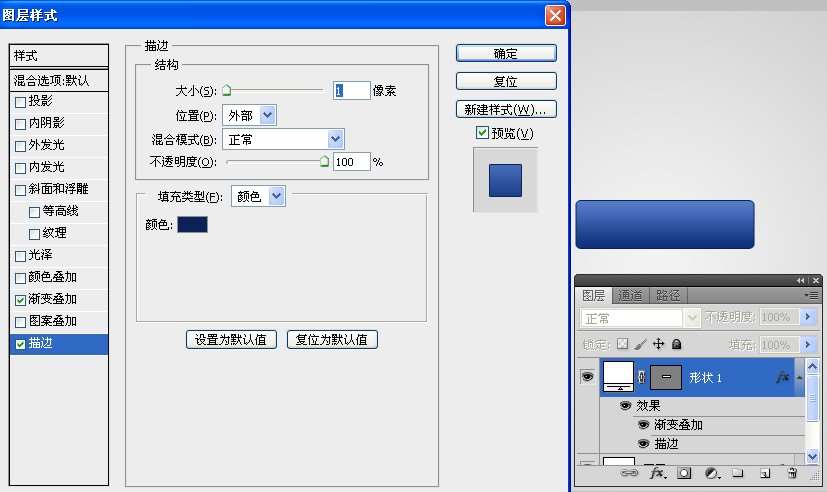
Task: Click the 确定 OK button
Action: click(x=506, y=53)
